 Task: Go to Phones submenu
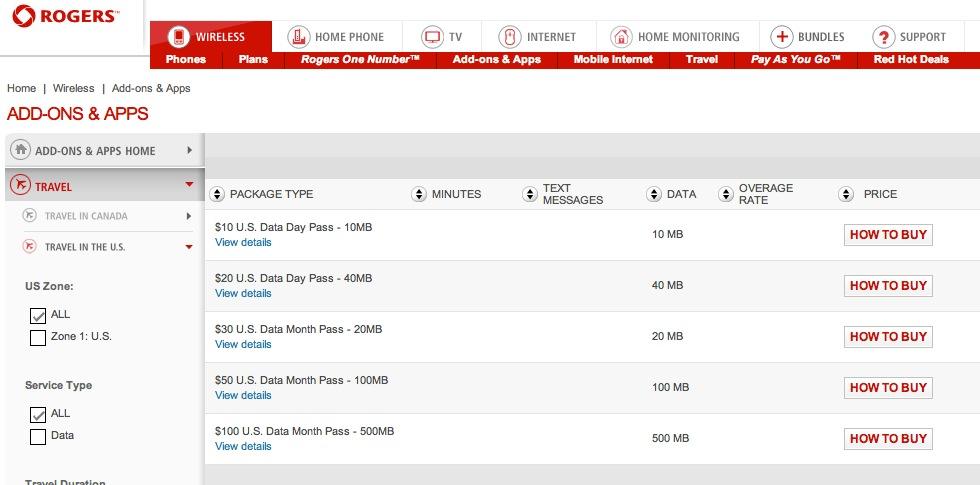[186, 59]
